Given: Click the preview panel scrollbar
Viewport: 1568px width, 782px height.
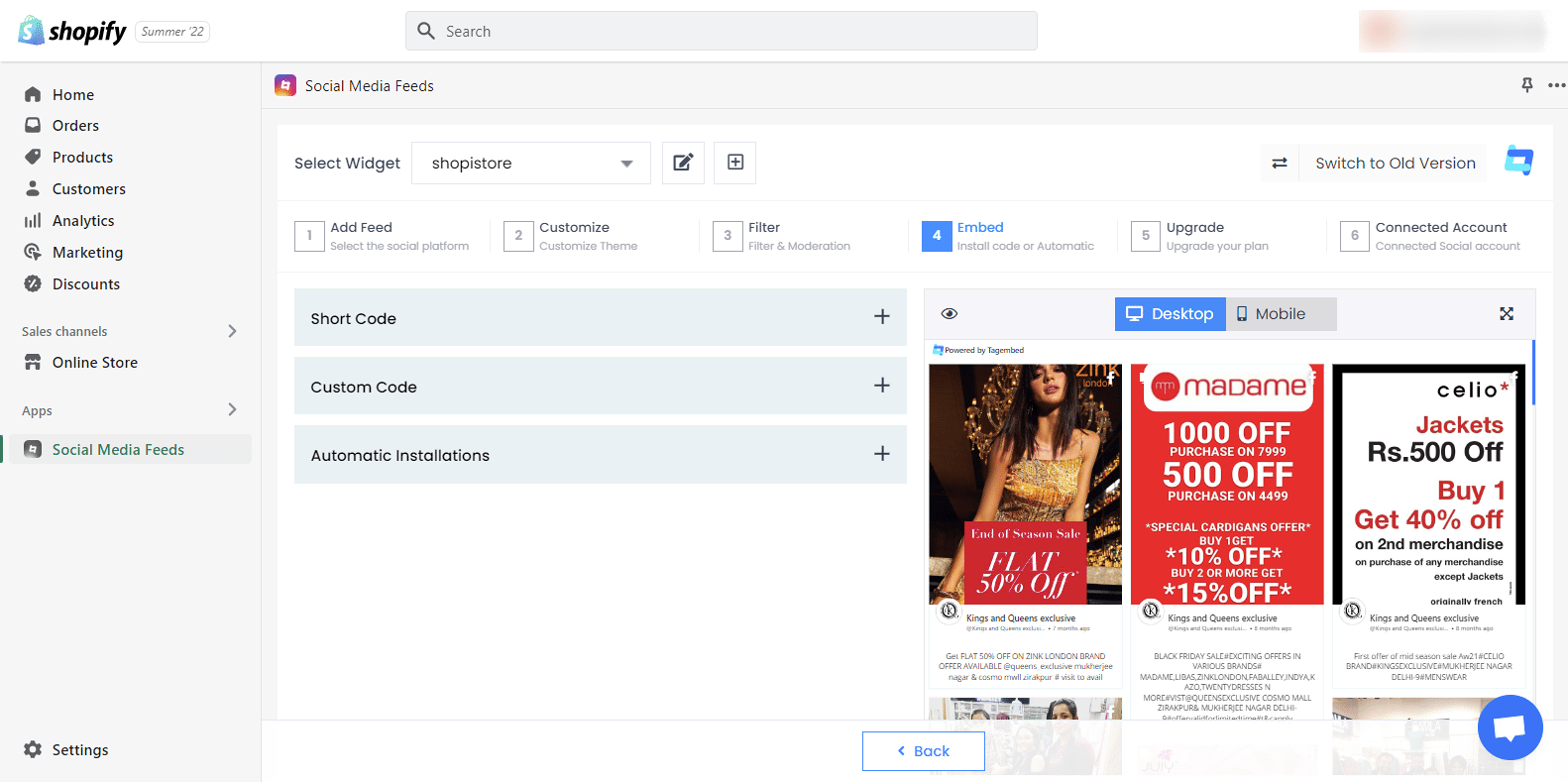Looking at the screenshot, I should click(1533, 373).
